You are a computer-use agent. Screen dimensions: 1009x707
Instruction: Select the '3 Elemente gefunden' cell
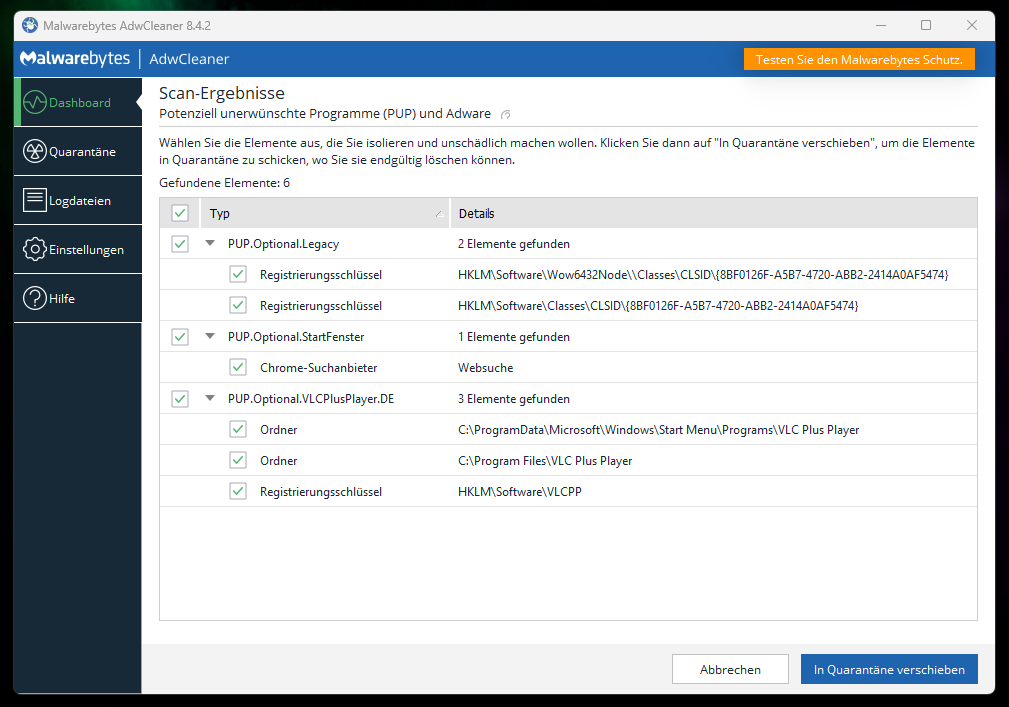pos(514,399)
